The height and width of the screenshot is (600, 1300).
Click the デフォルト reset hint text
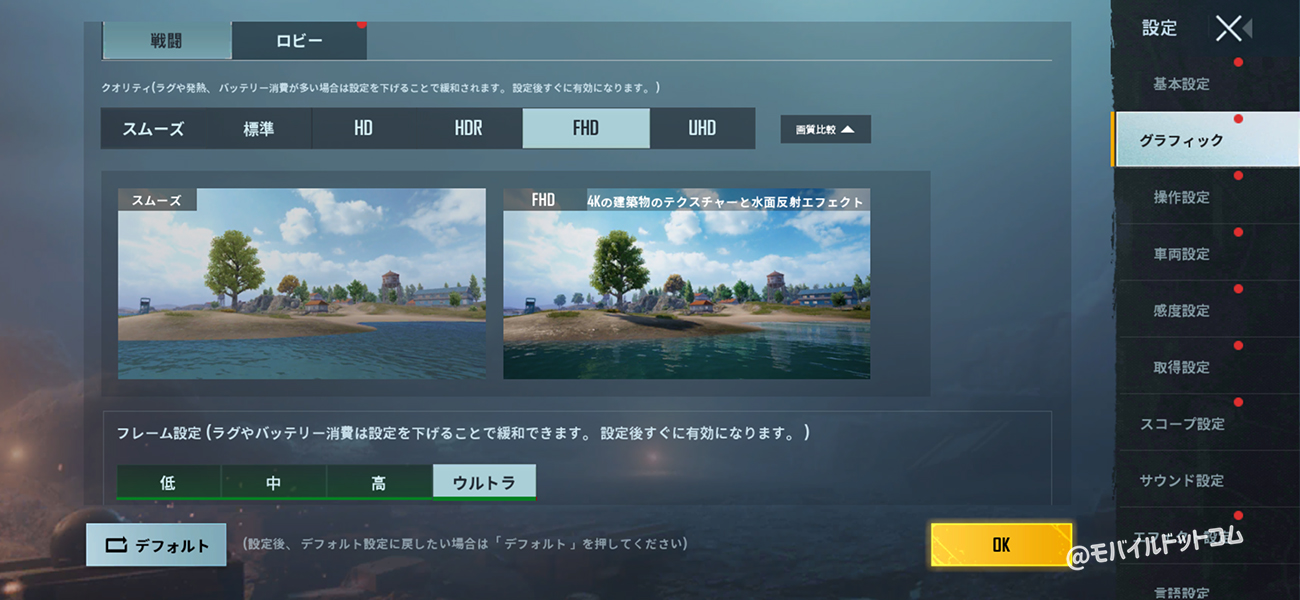point(465,544)
